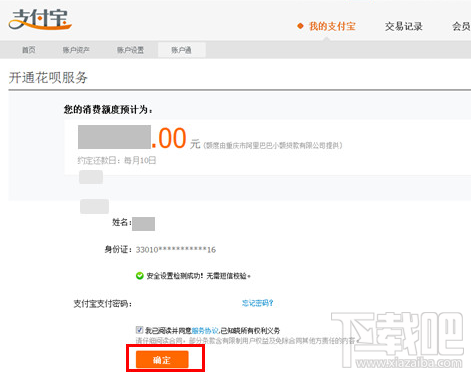
Task: Click the Alipay 支付宝 logo
Action: [40, 19]
